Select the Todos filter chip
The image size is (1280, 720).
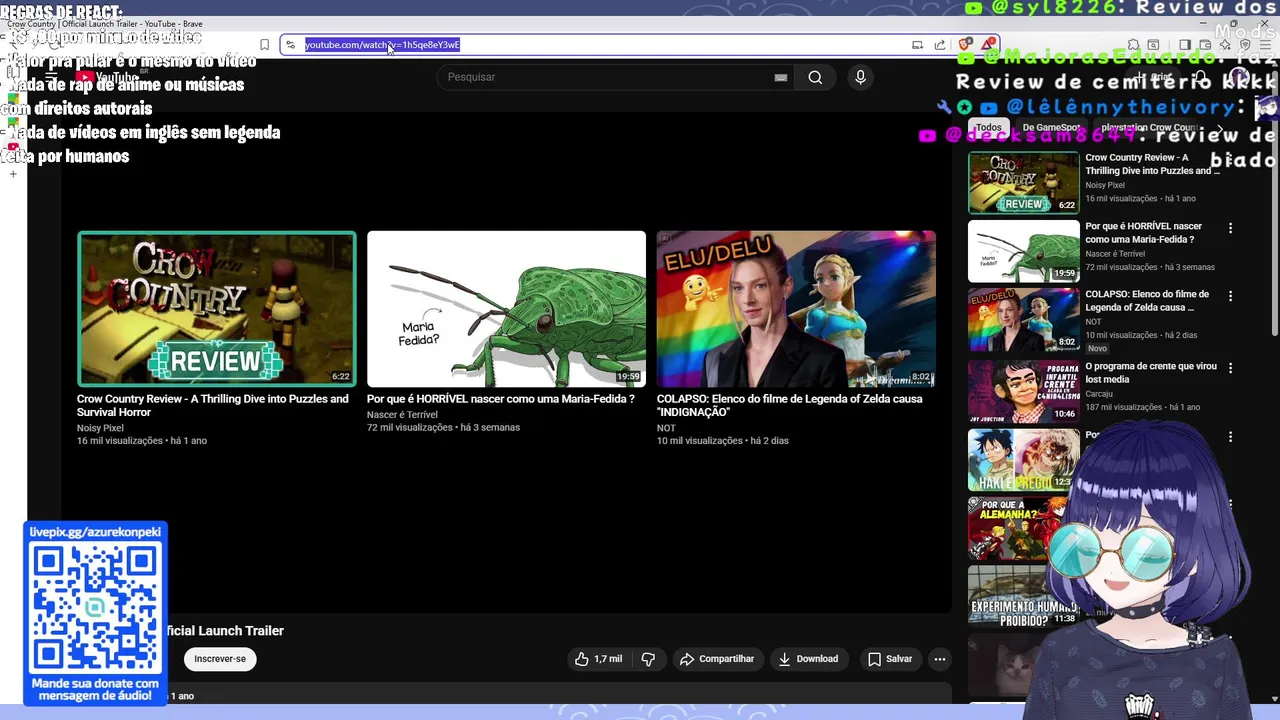(x=988, y=128)
